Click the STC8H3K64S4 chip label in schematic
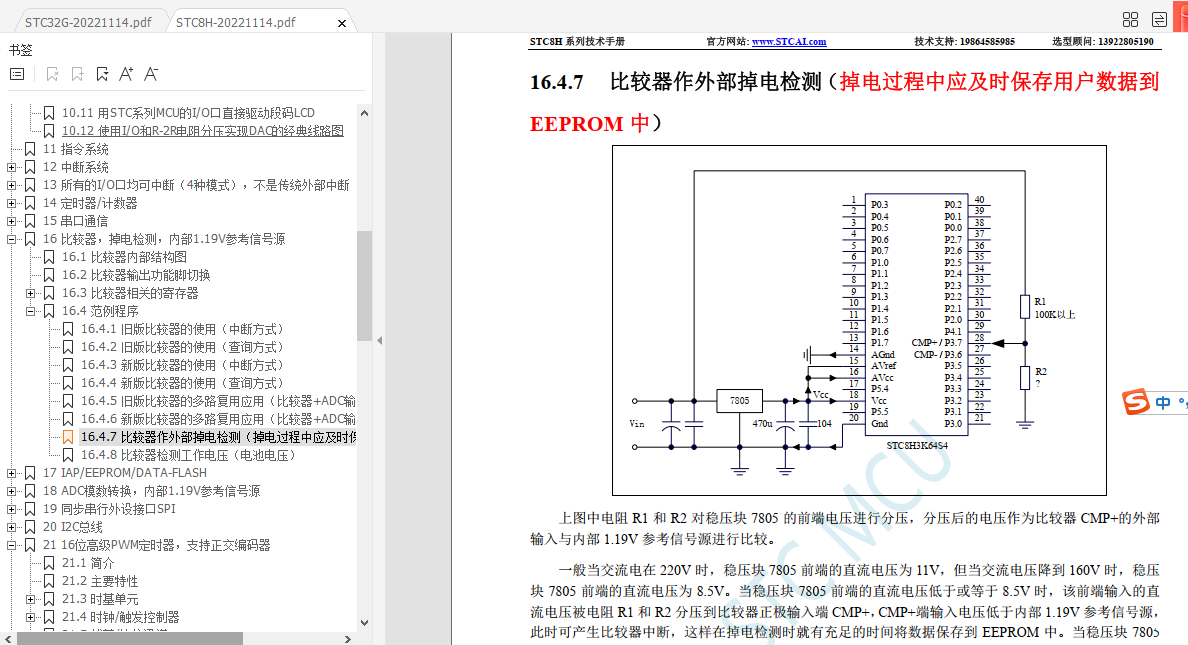The height and width of the screenshot is (645, 1188). pos(917,446)
